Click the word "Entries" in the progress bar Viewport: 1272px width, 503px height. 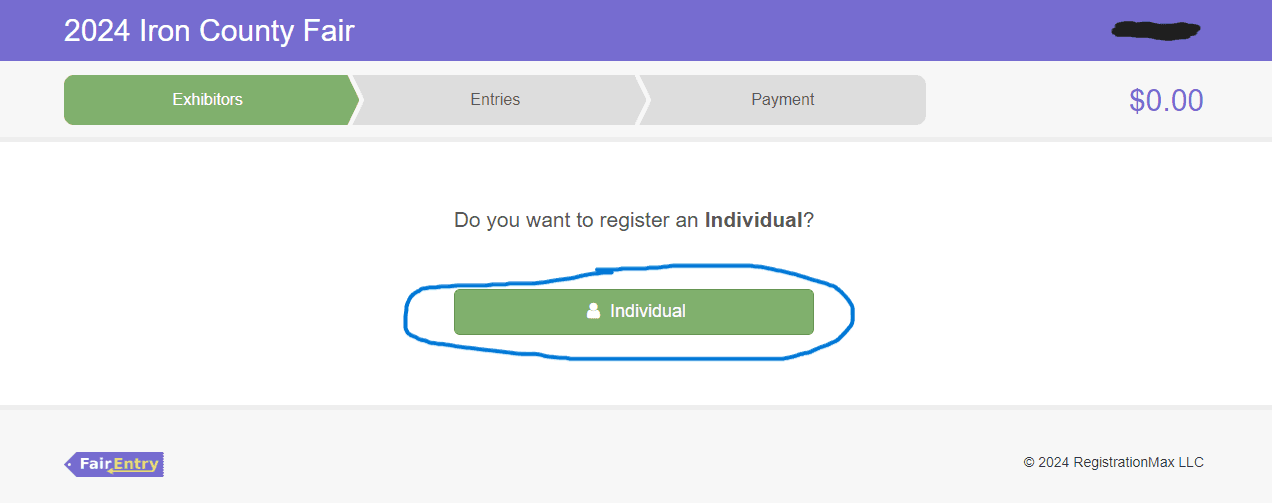click(x=495, y=100)
